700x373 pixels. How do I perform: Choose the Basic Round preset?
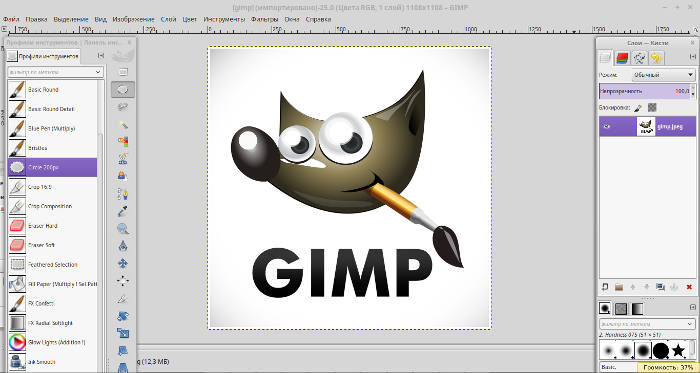[52, 90]
